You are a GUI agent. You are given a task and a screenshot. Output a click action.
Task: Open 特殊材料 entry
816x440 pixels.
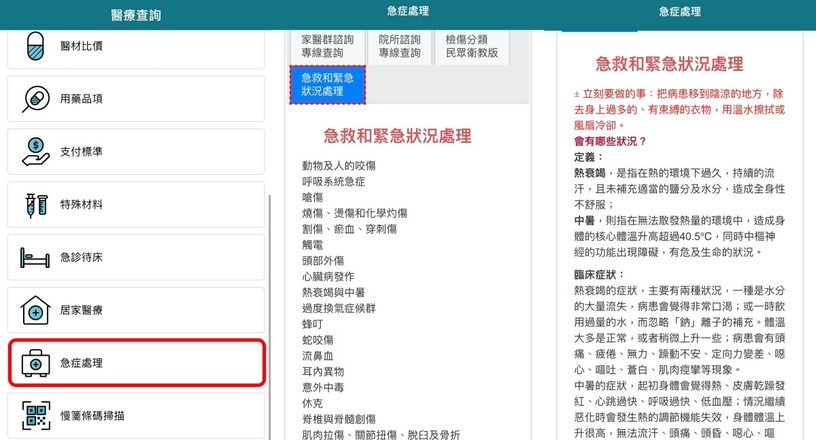136,205
